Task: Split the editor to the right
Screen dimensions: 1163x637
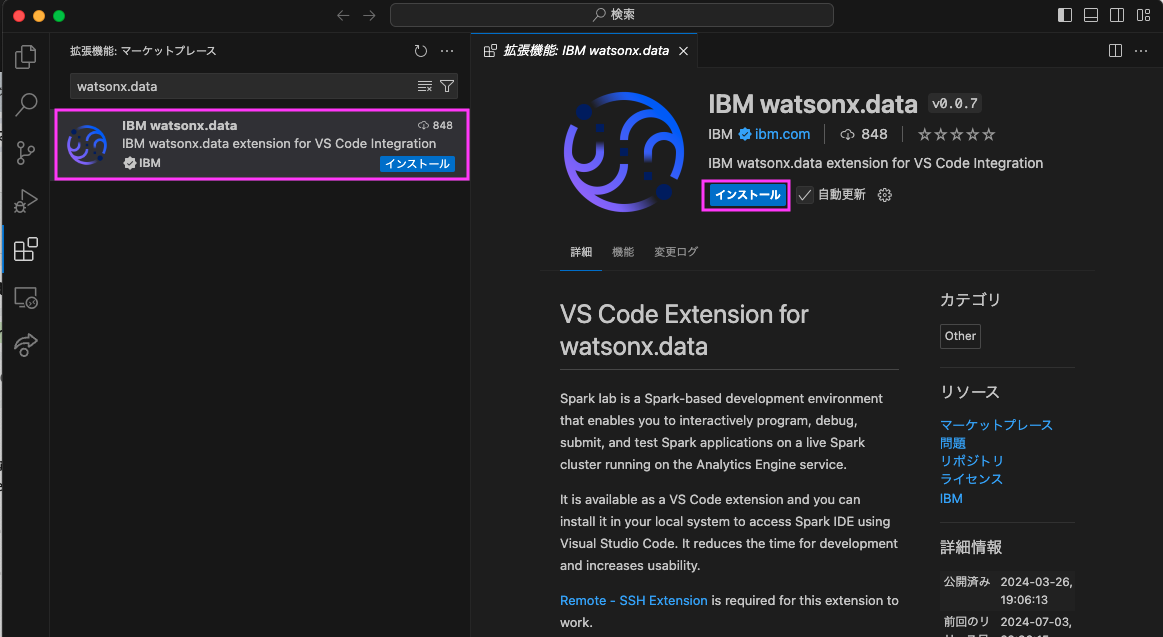Action: point(1115,50)
